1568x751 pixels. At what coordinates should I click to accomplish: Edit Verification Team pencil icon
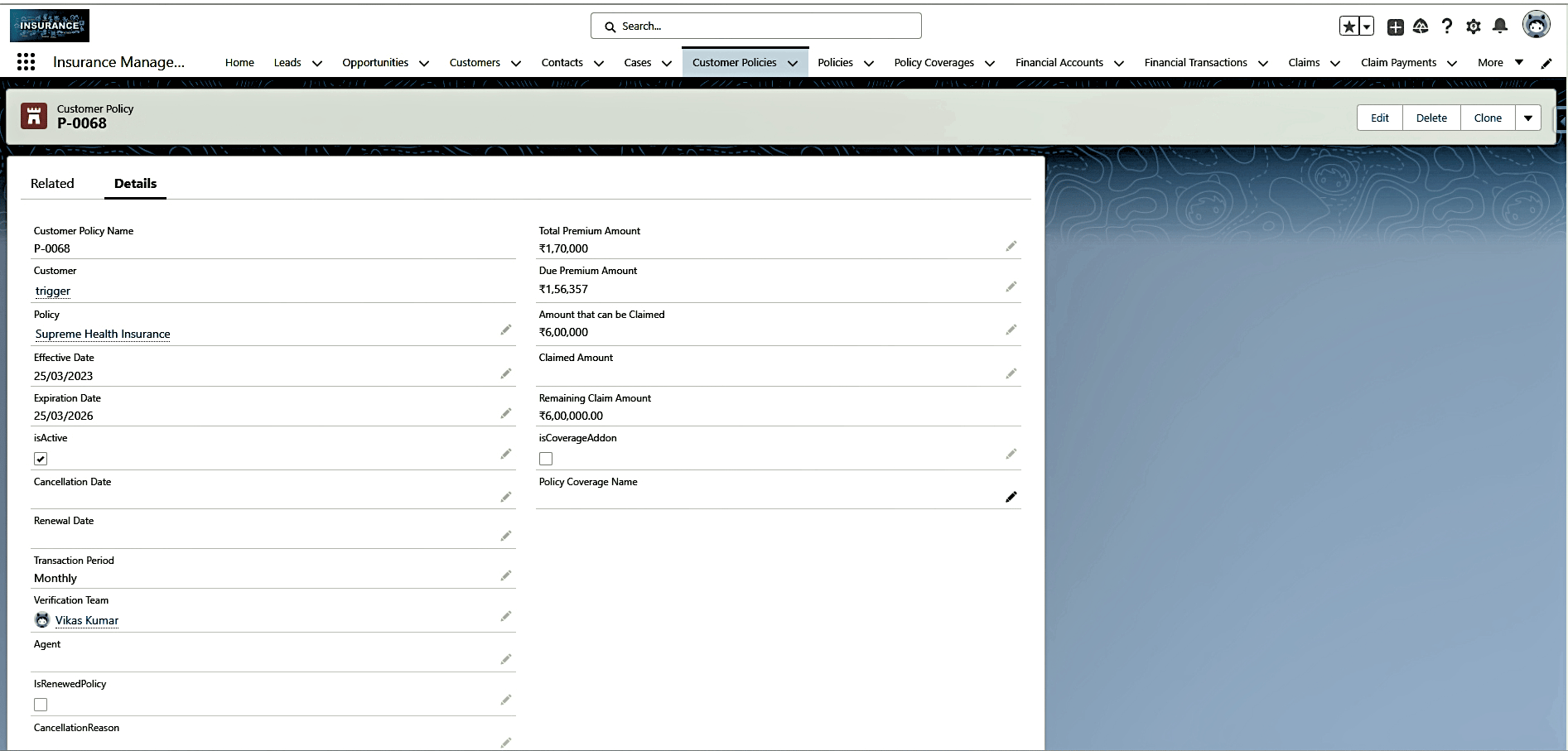pyautogui.click(x=506, y=616)
